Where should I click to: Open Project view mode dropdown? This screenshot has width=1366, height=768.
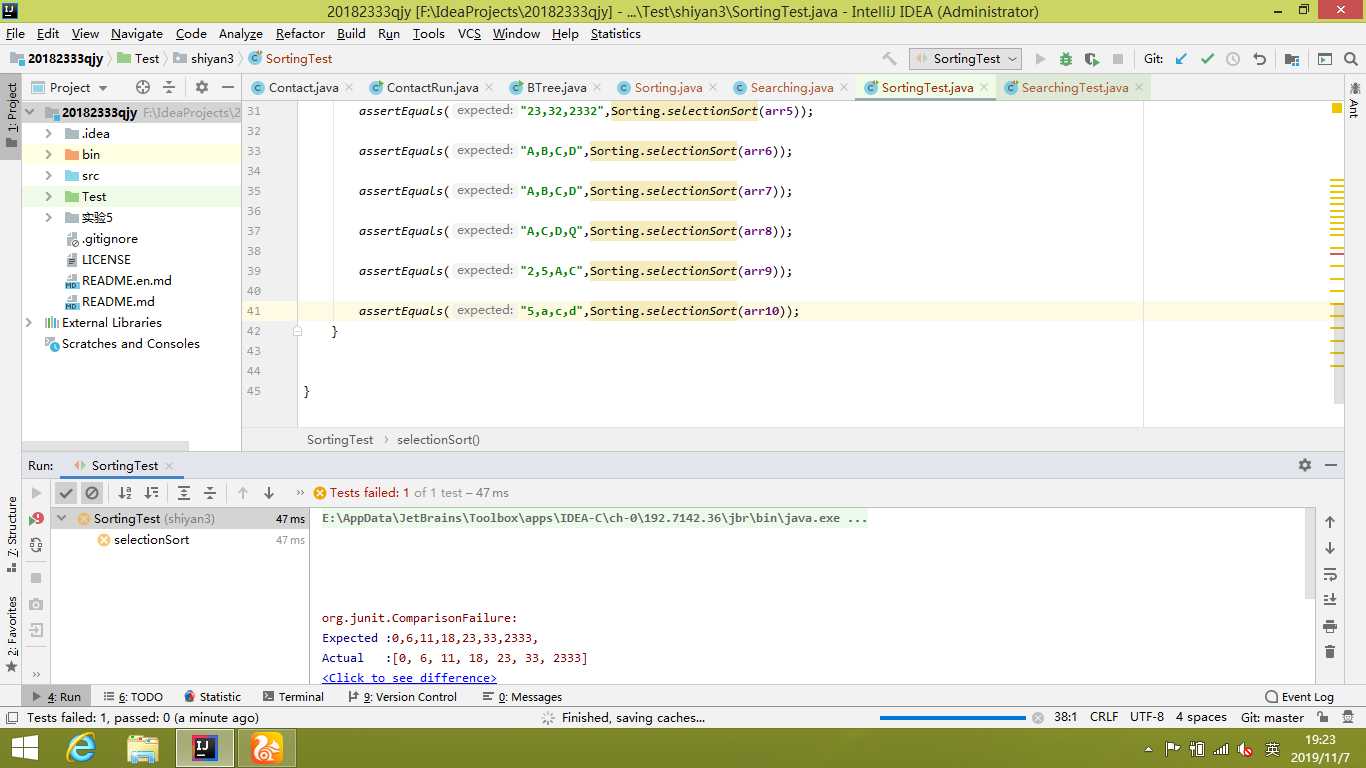pyautogui.click(x=70, y=87)
